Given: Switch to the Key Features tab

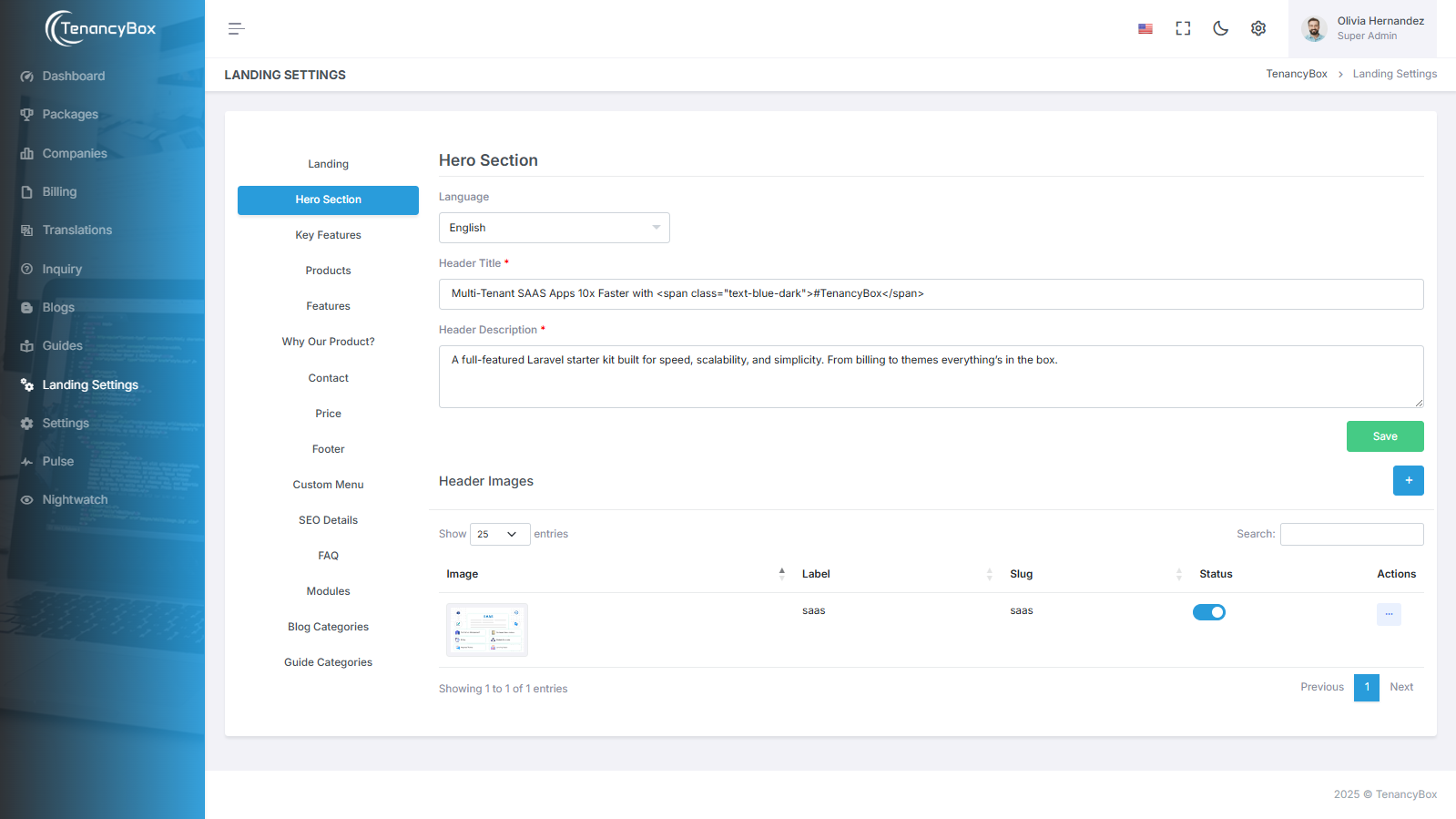Looking at the screenshot, I should click(x=328, y=236).
